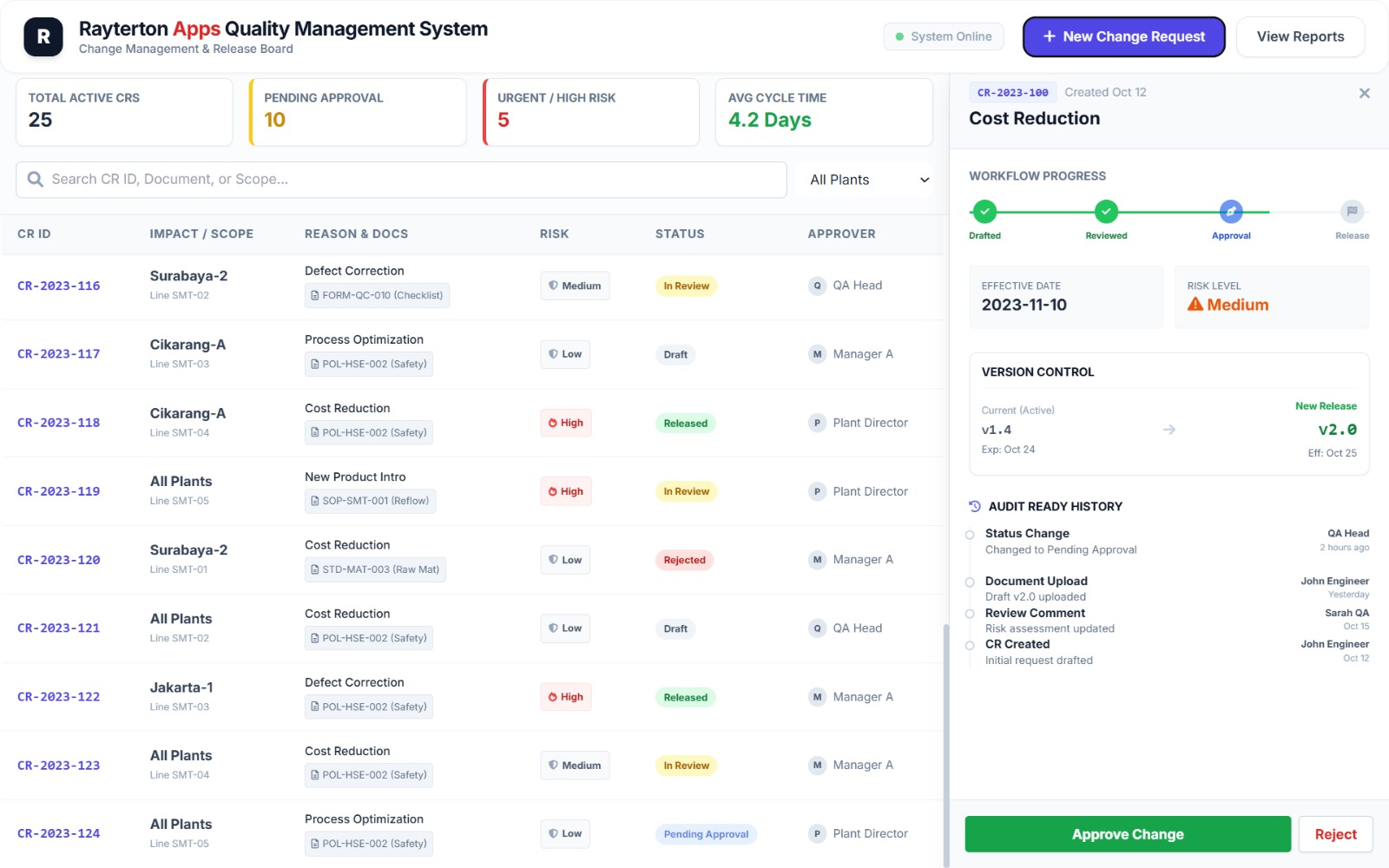1389x868 pixels.
Task: Click the QA Head avatar for CR-2023-116
Action: [817, 286]
